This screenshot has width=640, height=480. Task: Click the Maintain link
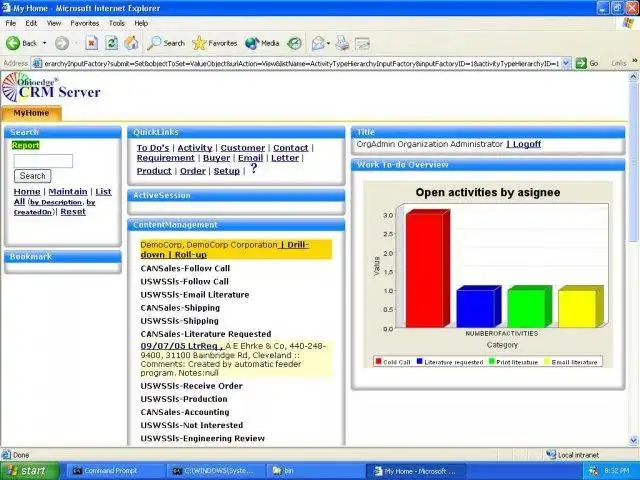pyautogui.click(x=68, y=191)
